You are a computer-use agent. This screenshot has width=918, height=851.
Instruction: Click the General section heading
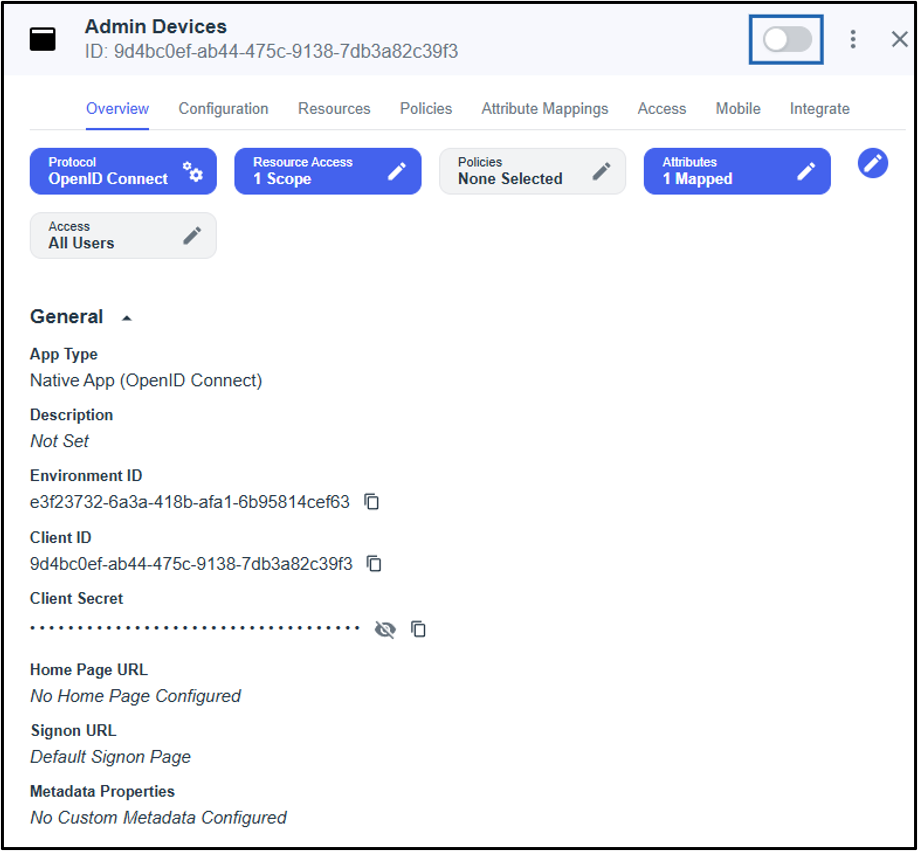(66, 317)
